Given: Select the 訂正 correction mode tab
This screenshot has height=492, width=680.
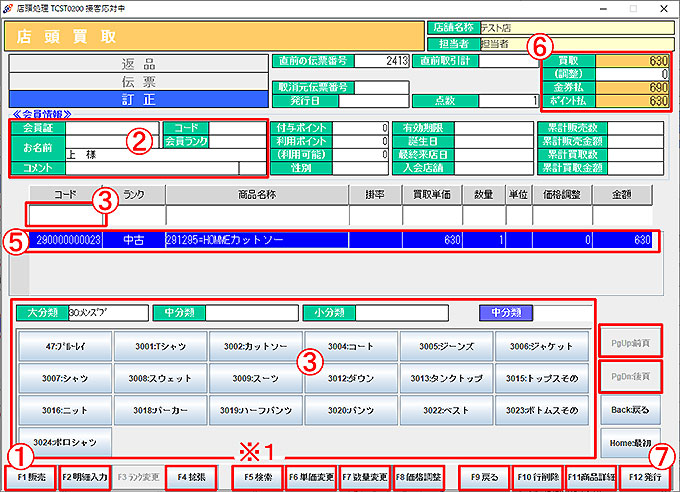Looking at the screenshot, I should click(x=135, y=99).
